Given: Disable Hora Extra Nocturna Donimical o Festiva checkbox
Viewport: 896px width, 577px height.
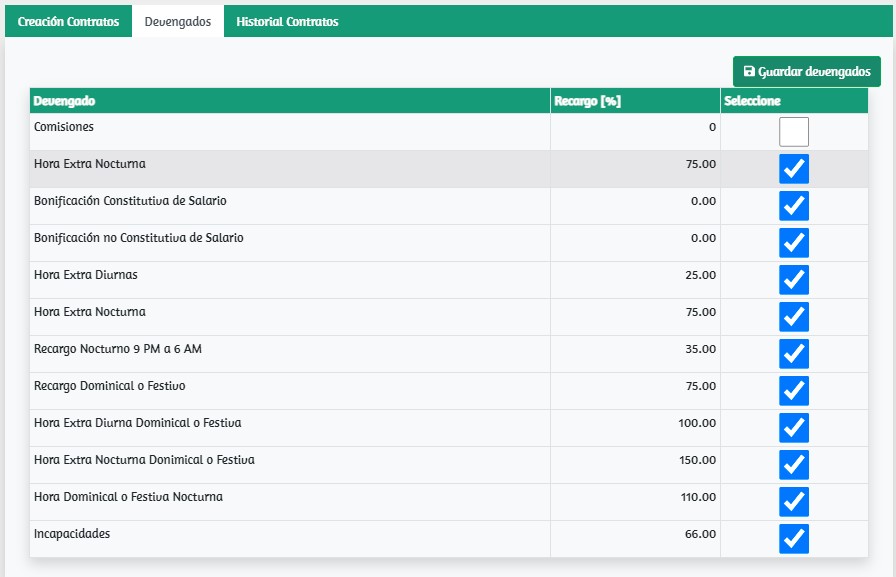Looking at the screenshot, I should [x=794, y=465].
